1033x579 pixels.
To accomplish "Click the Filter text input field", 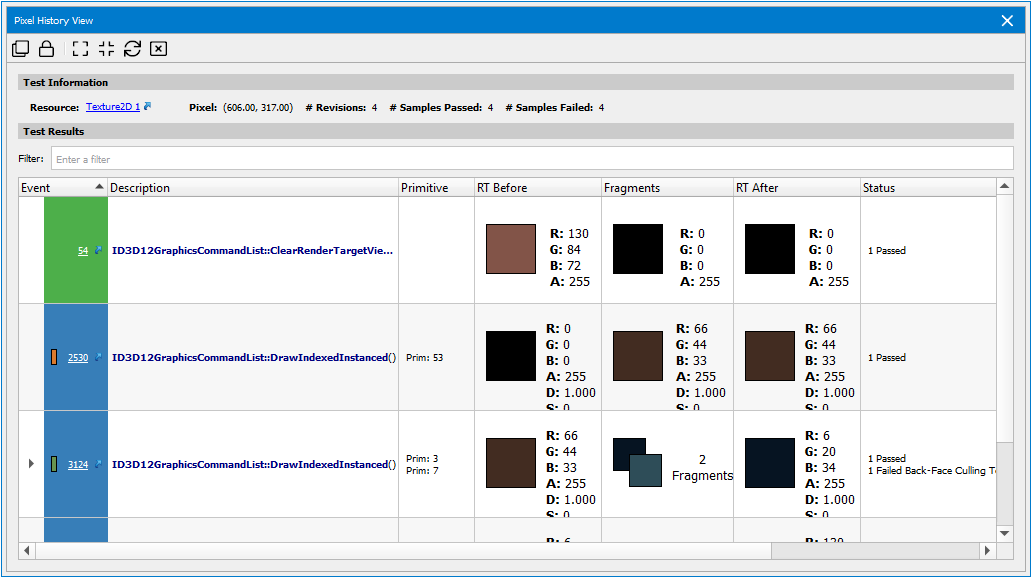I will tap(531, 159).
